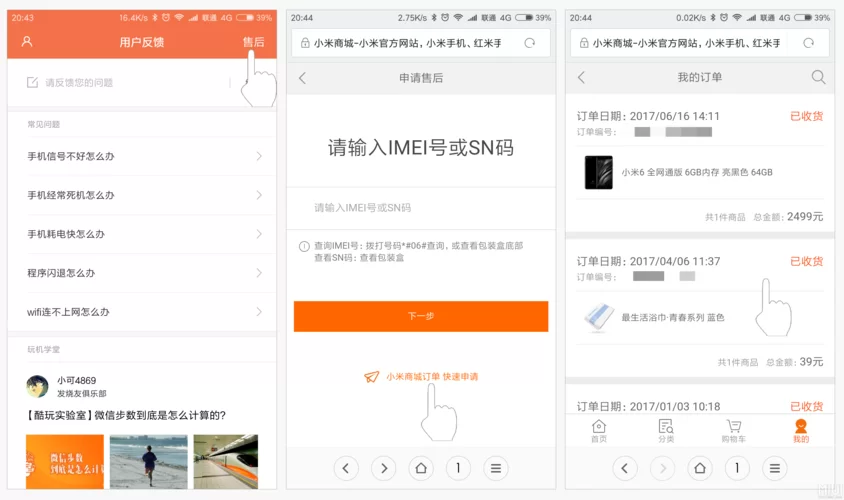Switch to 首页 tab

tap(599, 431)
